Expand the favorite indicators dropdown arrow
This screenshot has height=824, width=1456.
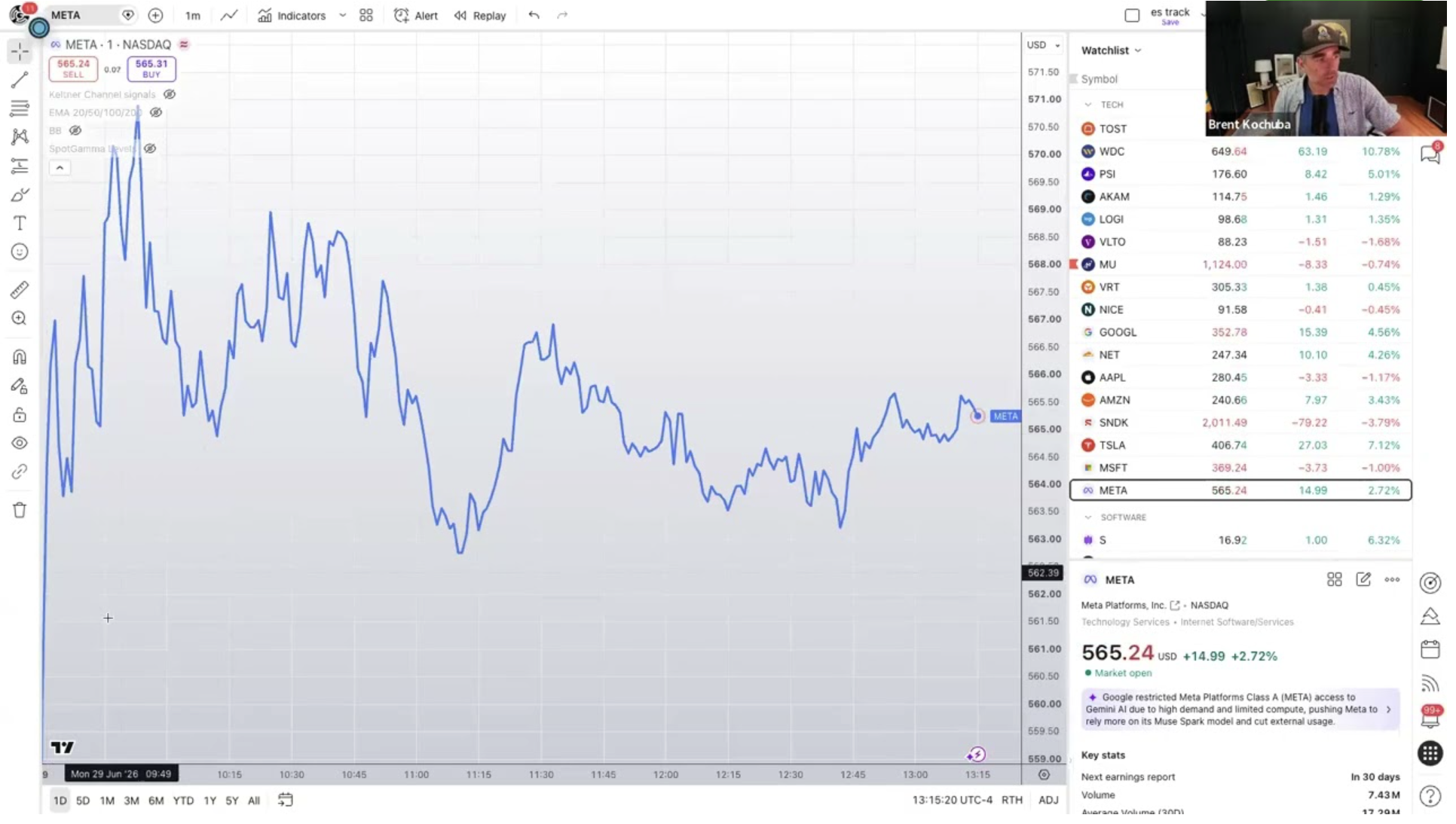pyautogui.click(x=342, y=15)
